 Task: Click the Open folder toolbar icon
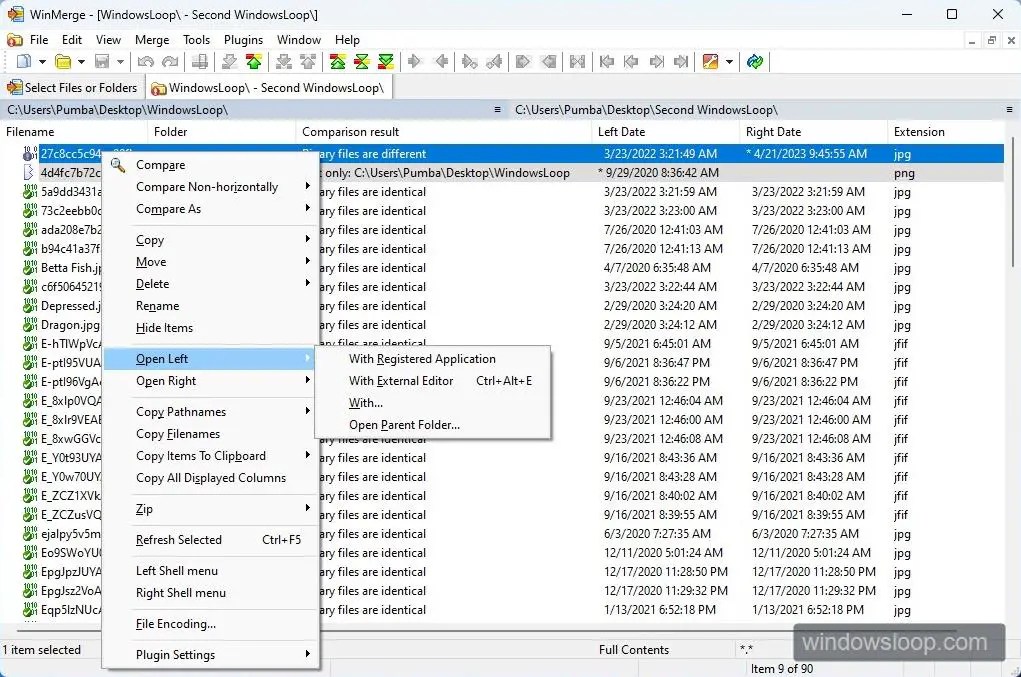point(63,62)
